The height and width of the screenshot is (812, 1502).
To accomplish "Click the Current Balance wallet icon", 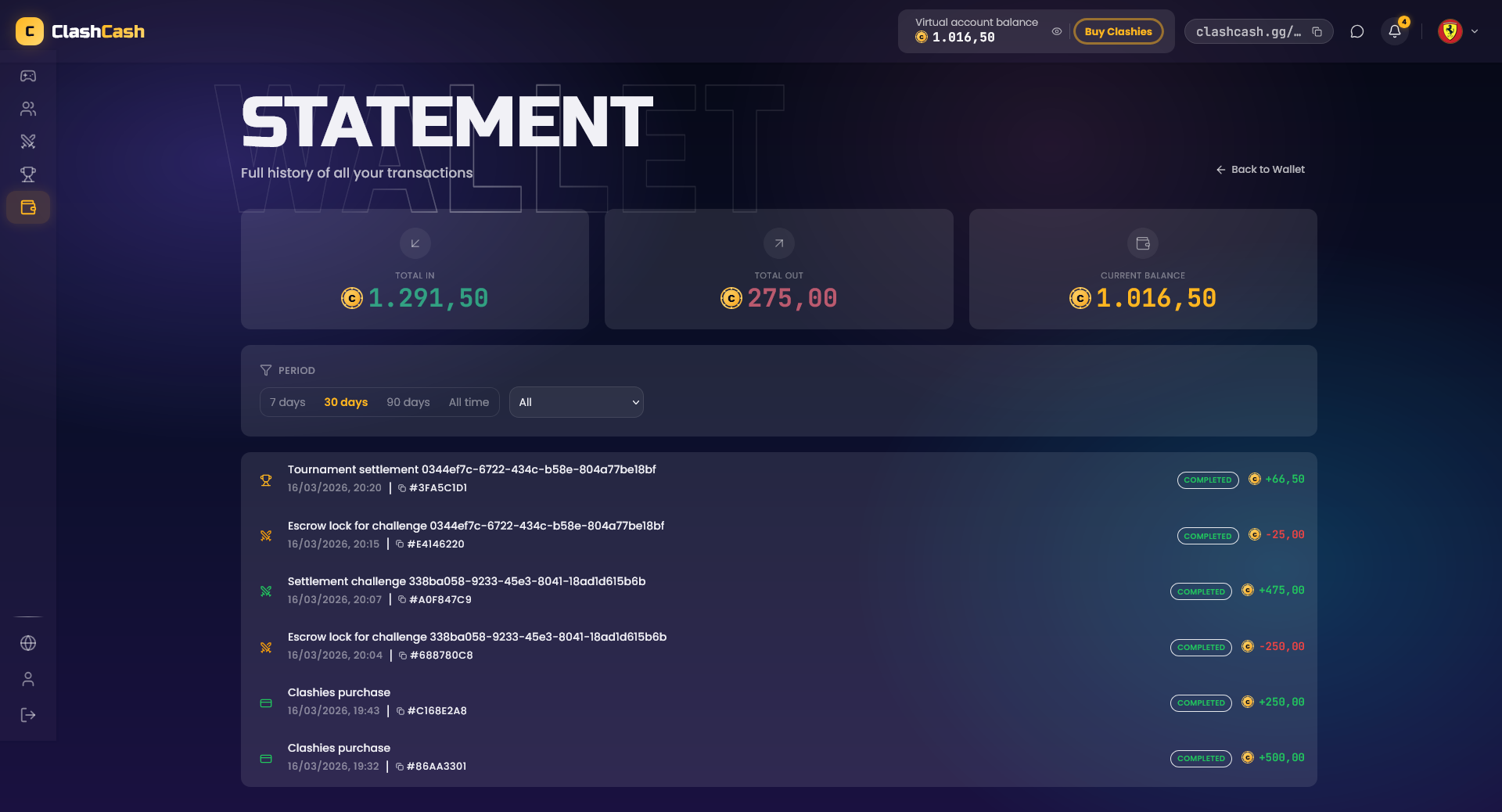I will (1143, 243).
